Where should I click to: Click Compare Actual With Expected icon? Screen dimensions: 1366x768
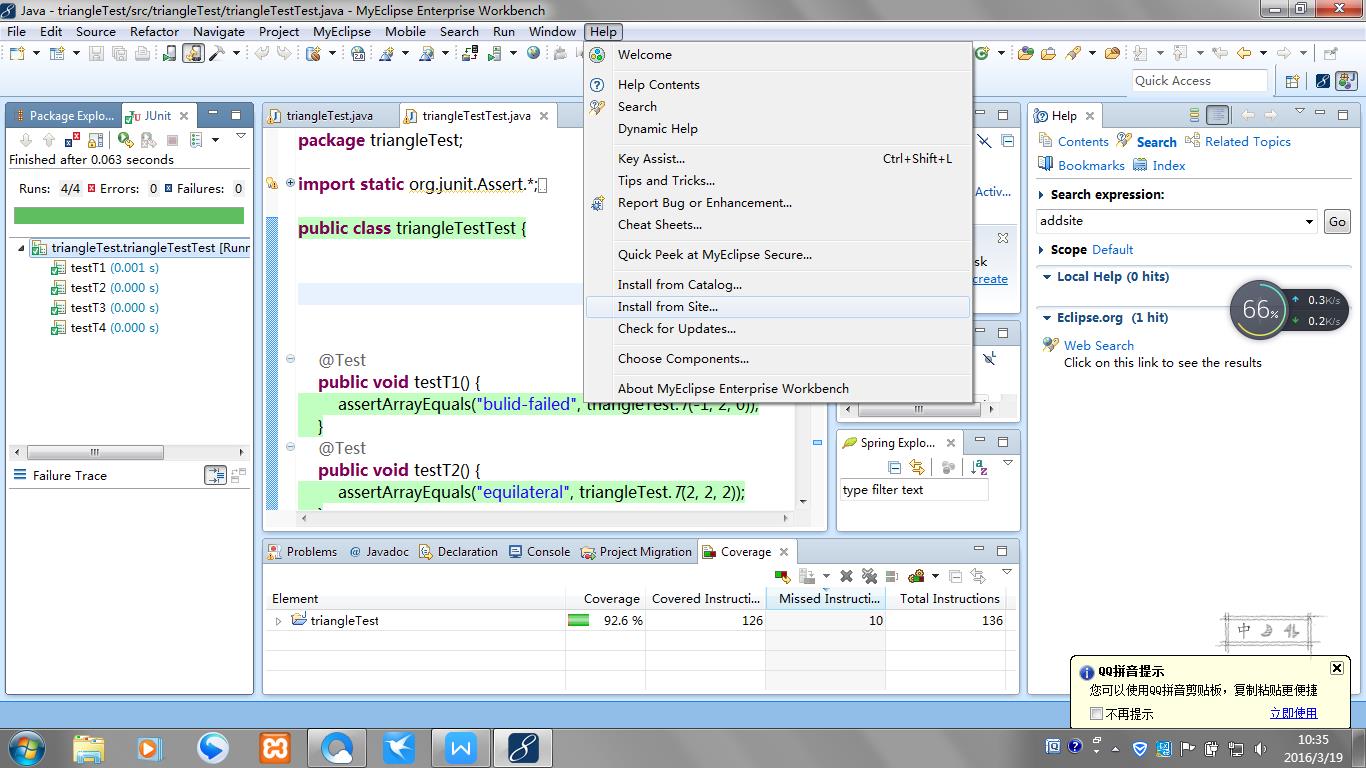point(238,476)
